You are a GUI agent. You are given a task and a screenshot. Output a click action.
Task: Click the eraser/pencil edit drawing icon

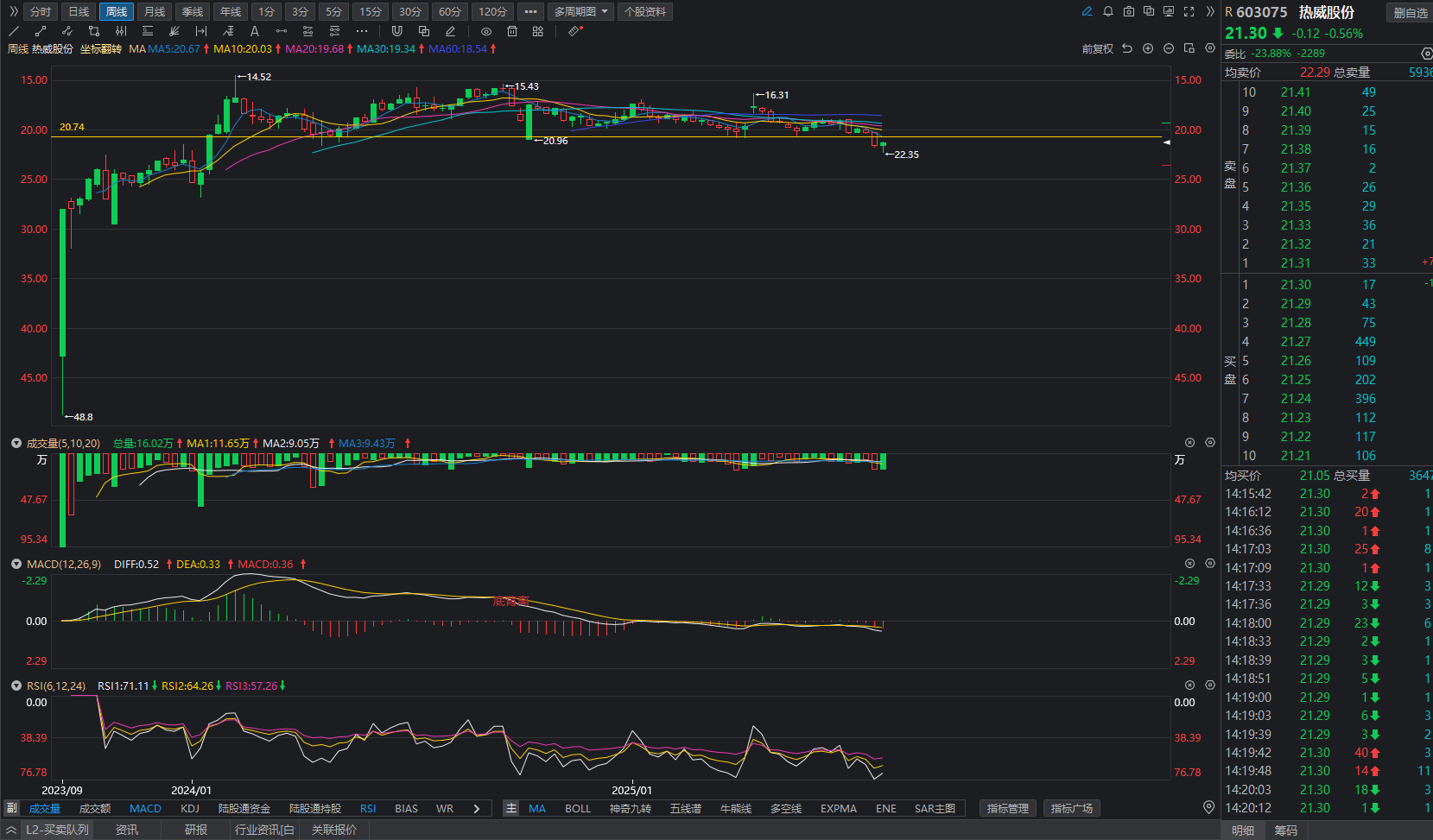click(x=450, y=31)
